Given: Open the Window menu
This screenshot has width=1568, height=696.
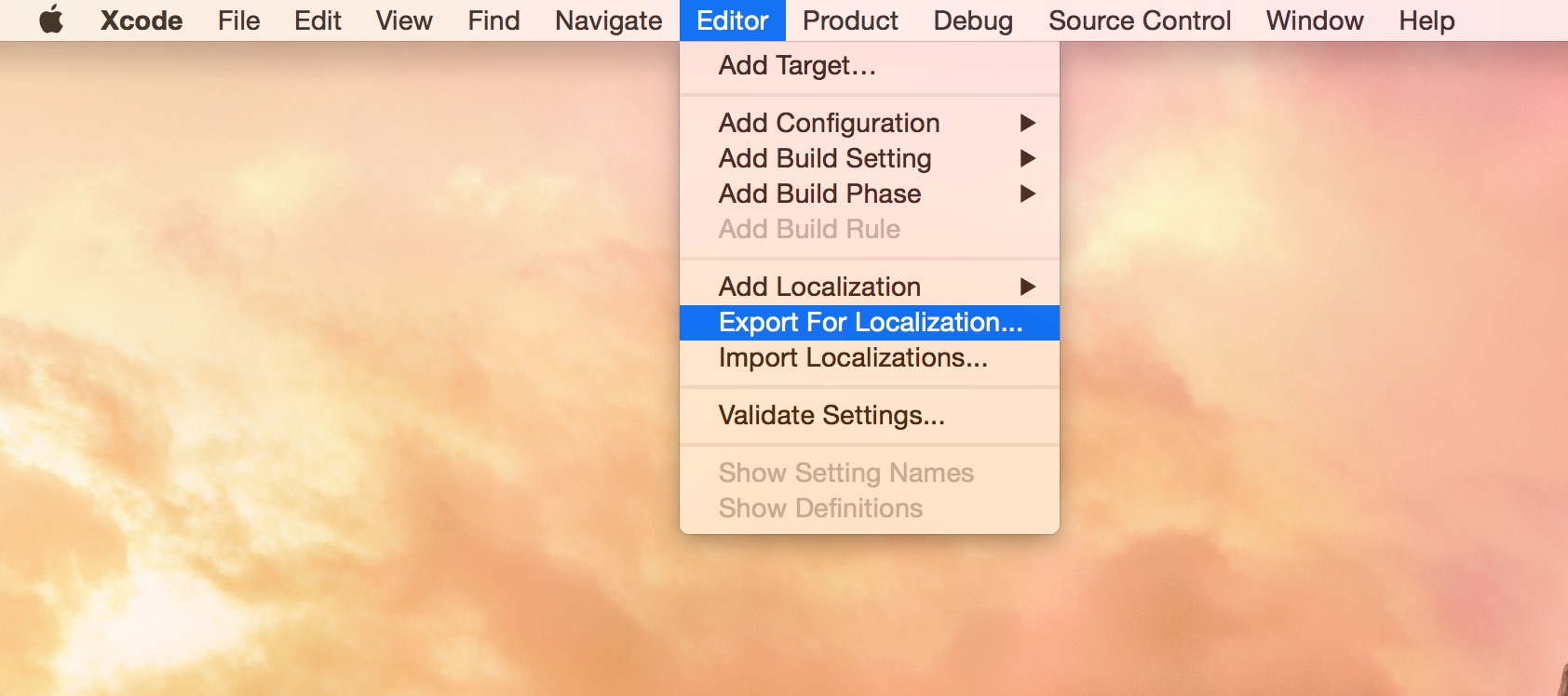Looking at the screenshot, I should (x=1315, y=20).
